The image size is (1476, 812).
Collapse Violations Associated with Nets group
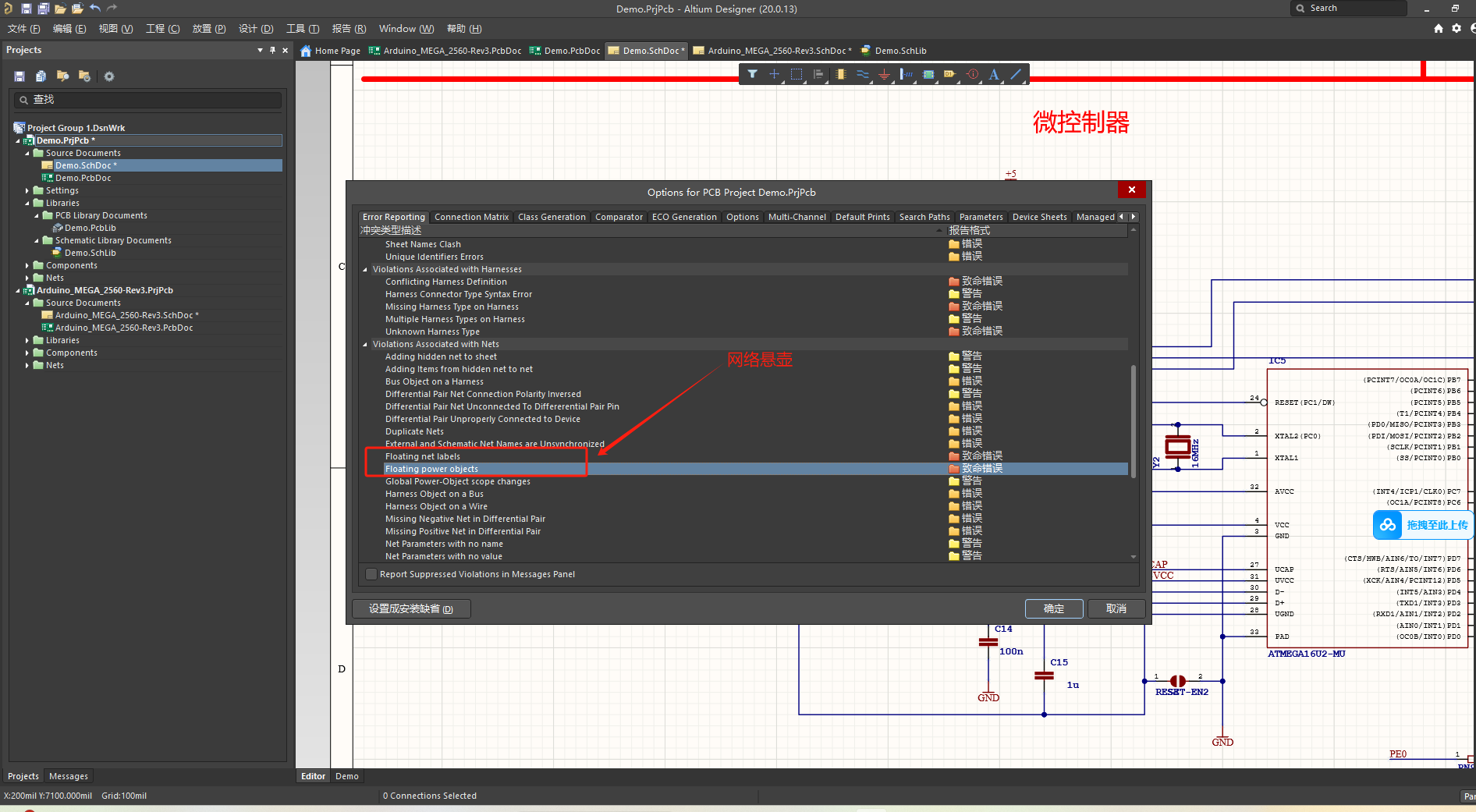coord(364,345)
